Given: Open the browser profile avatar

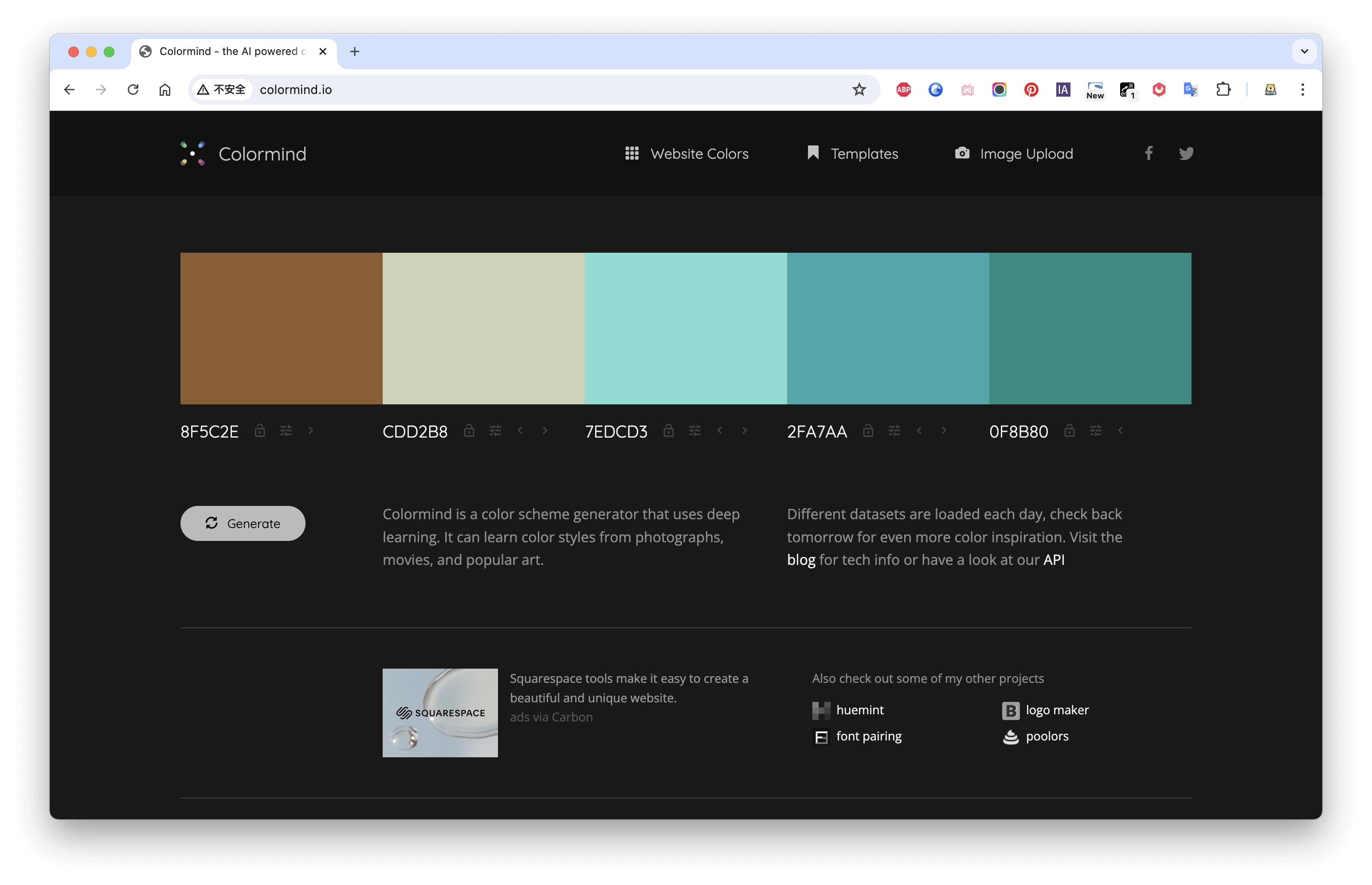Looking at the screenshot, I should click(1270, 90).
